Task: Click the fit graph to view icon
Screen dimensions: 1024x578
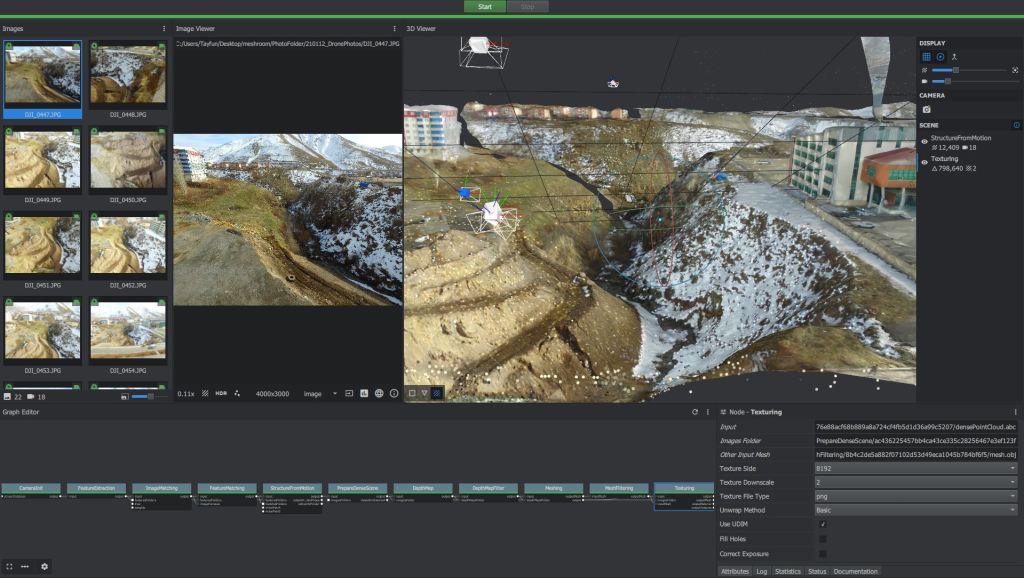Action: pos(9,566)
